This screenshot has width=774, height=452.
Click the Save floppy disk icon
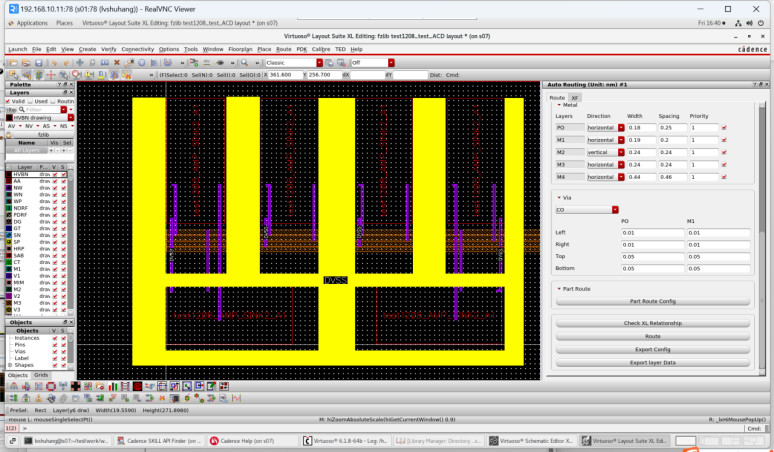[x=39, y=63]
